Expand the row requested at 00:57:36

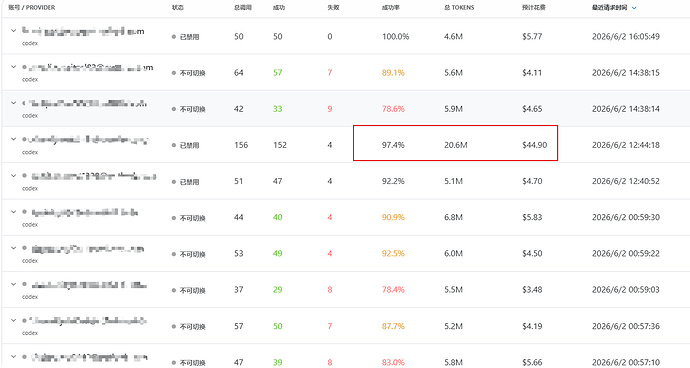[13, 320]
